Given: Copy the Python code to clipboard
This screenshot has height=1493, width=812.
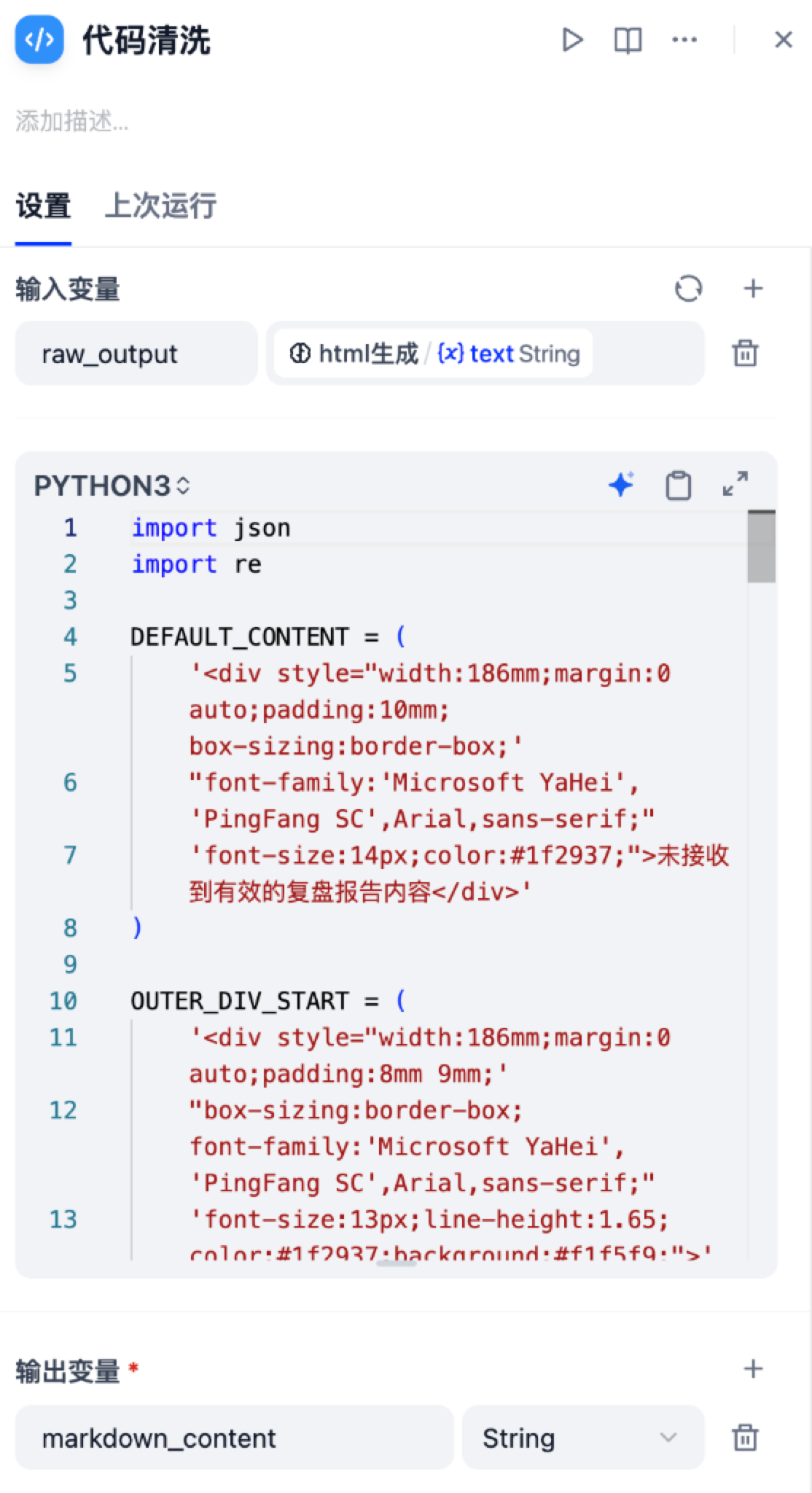Looking at the screenshot, I should [x=679, y=486].
